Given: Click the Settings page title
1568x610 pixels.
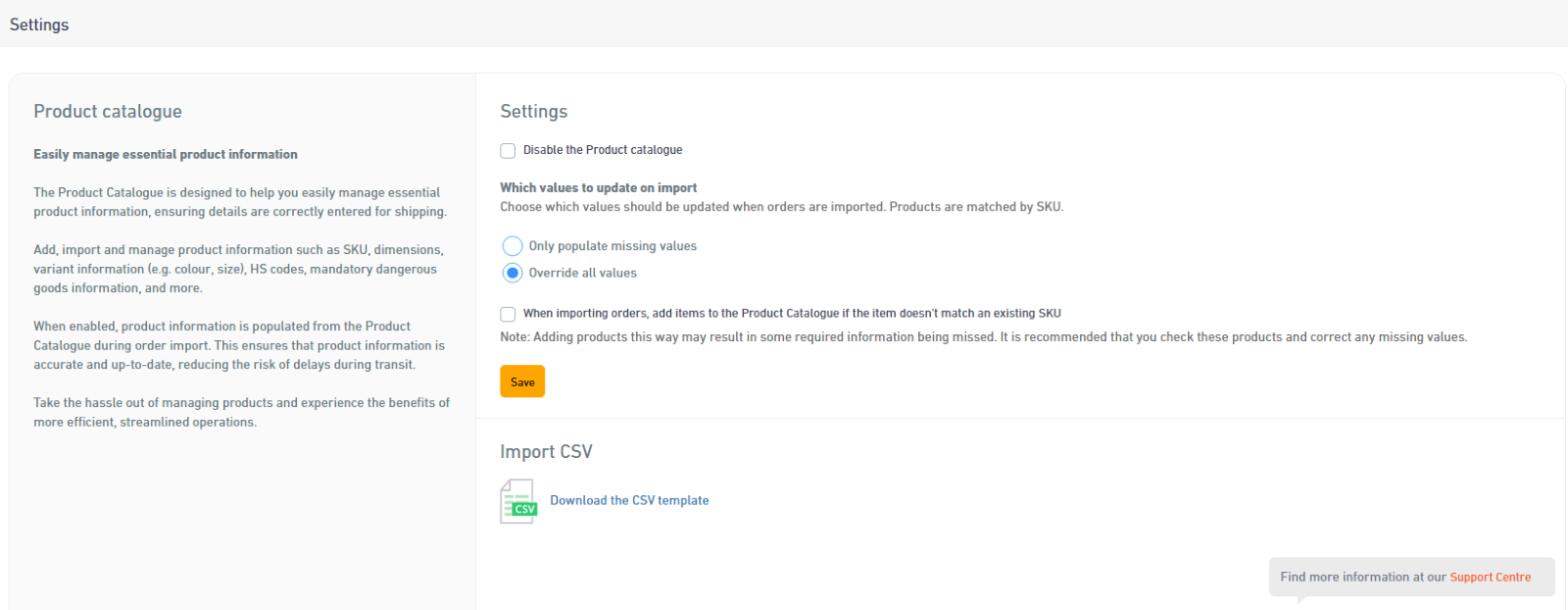Looking at the screenshot, I should tap(38, 24).
